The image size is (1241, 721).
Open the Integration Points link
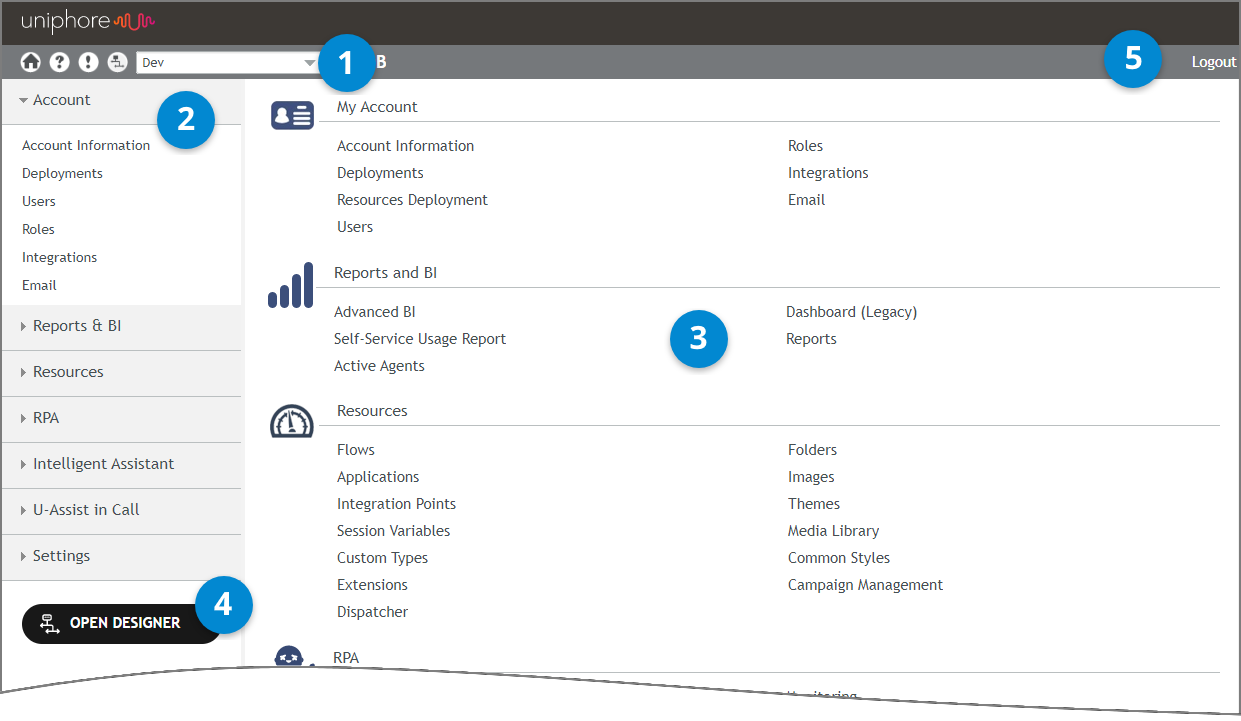click(396, 504)
